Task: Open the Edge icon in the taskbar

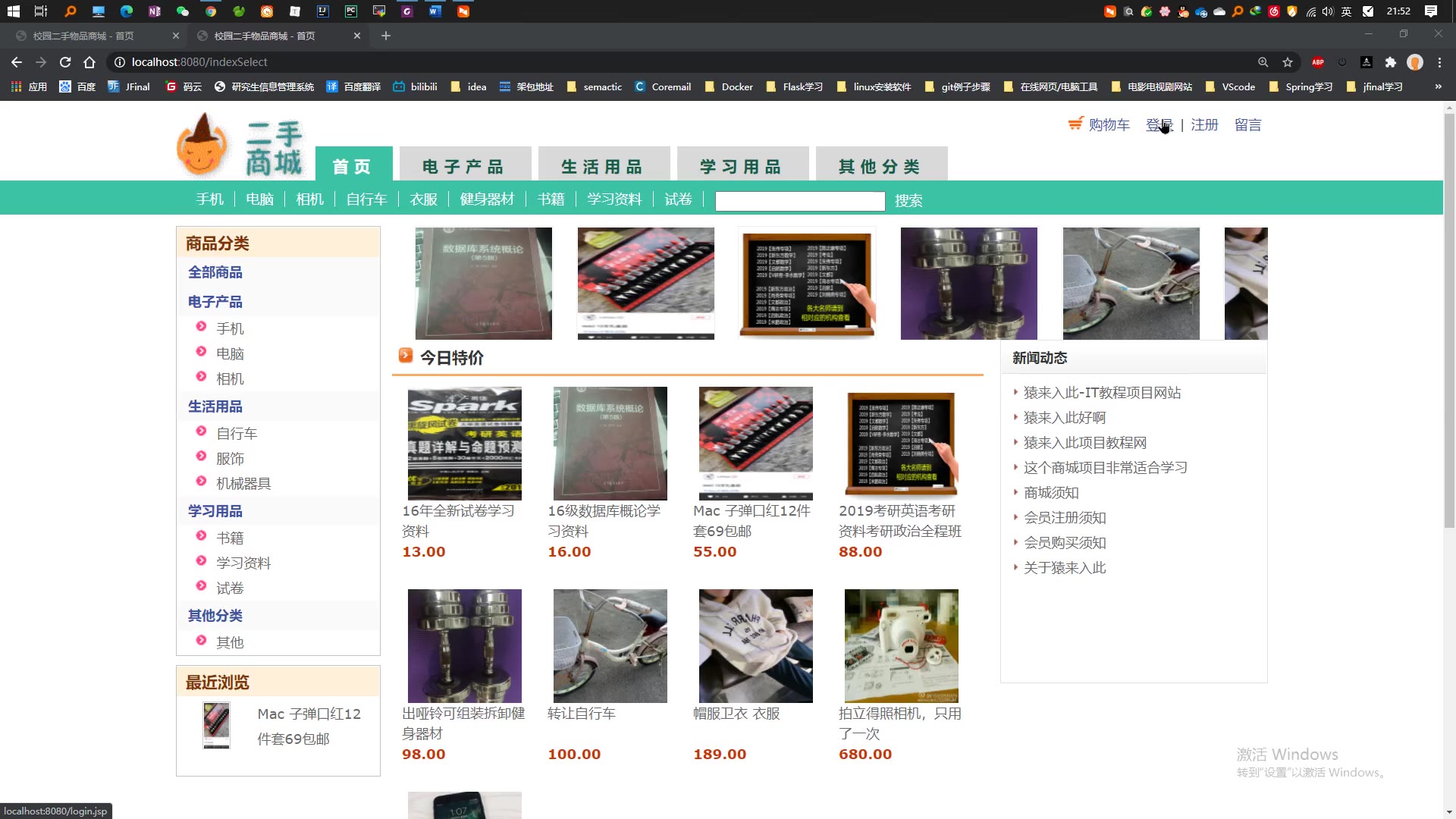Action: (127, 11)
